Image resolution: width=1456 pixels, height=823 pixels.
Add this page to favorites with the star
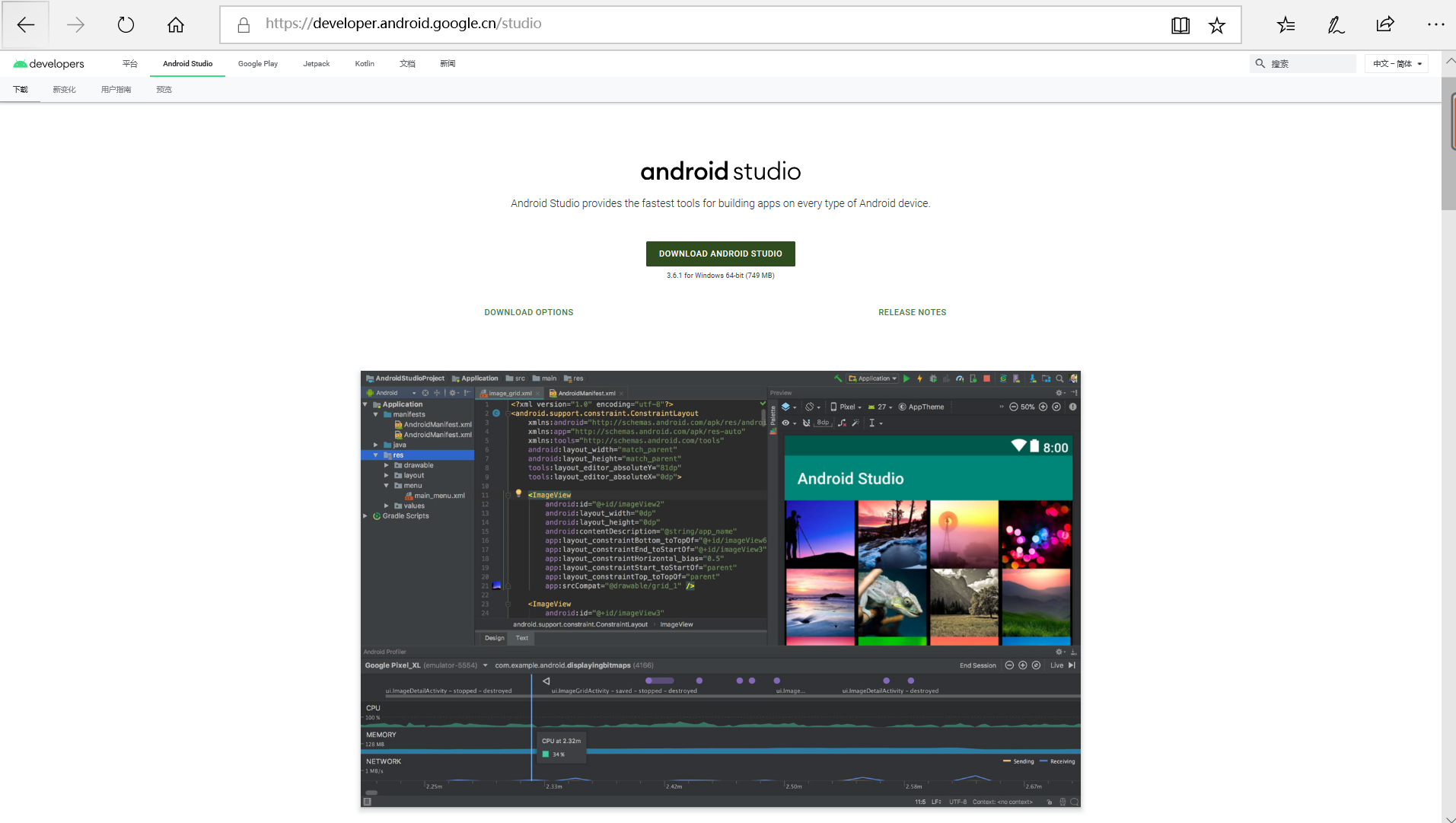1217,25
